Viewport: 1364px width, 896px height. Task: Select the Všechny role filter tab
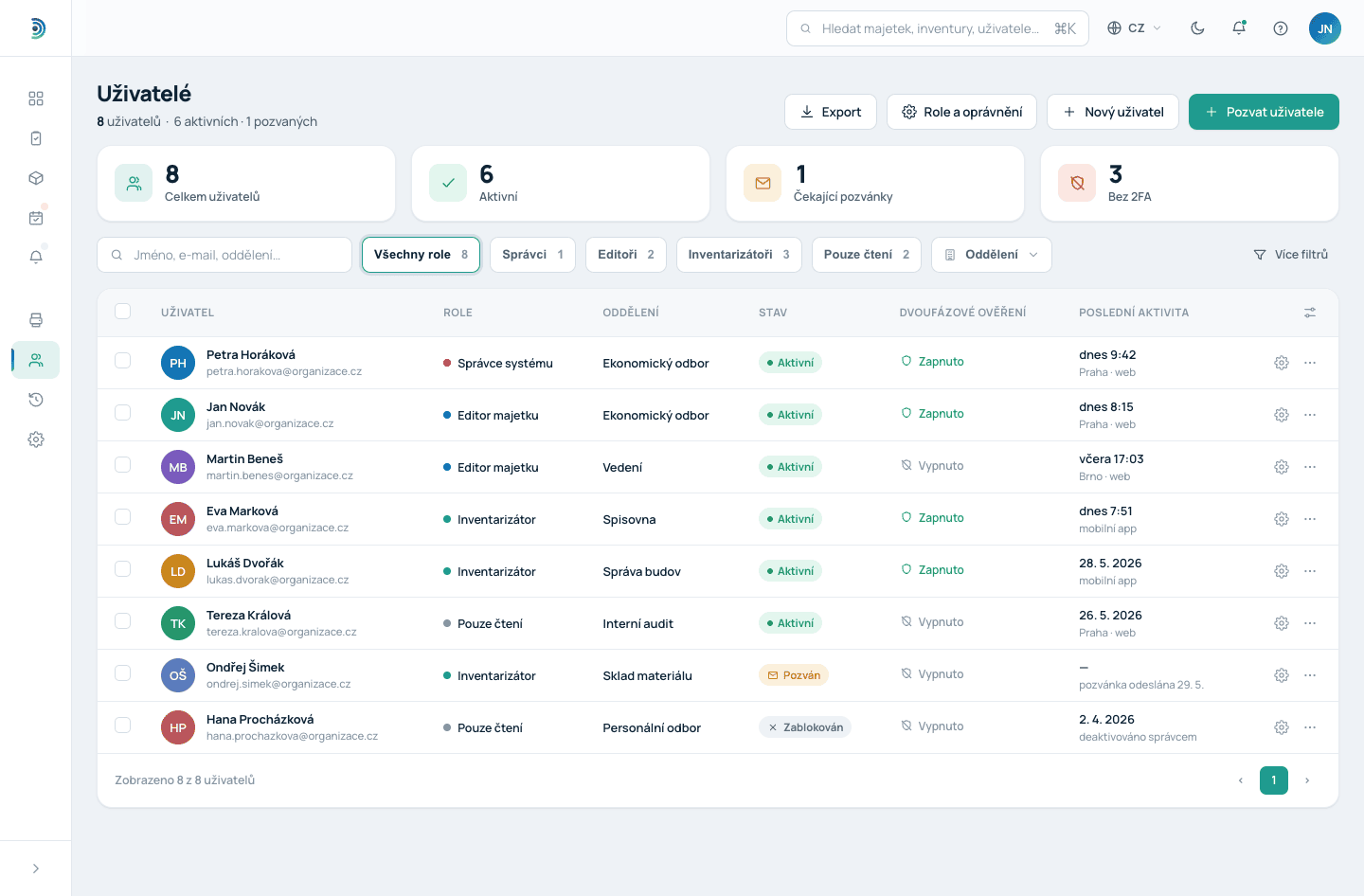pos(422,255)
